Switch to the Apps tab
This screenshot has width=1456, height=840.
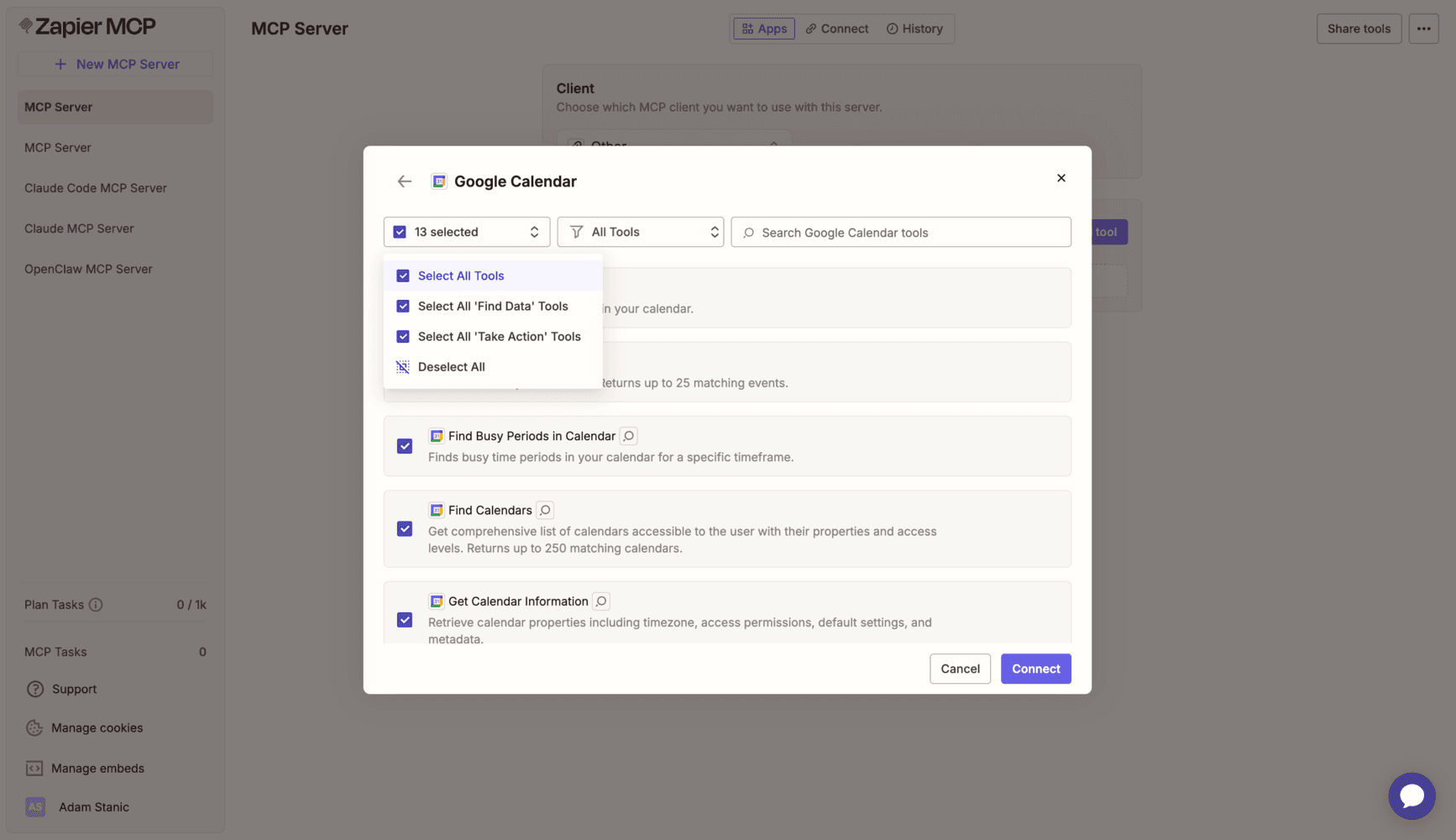pos(764,29)
